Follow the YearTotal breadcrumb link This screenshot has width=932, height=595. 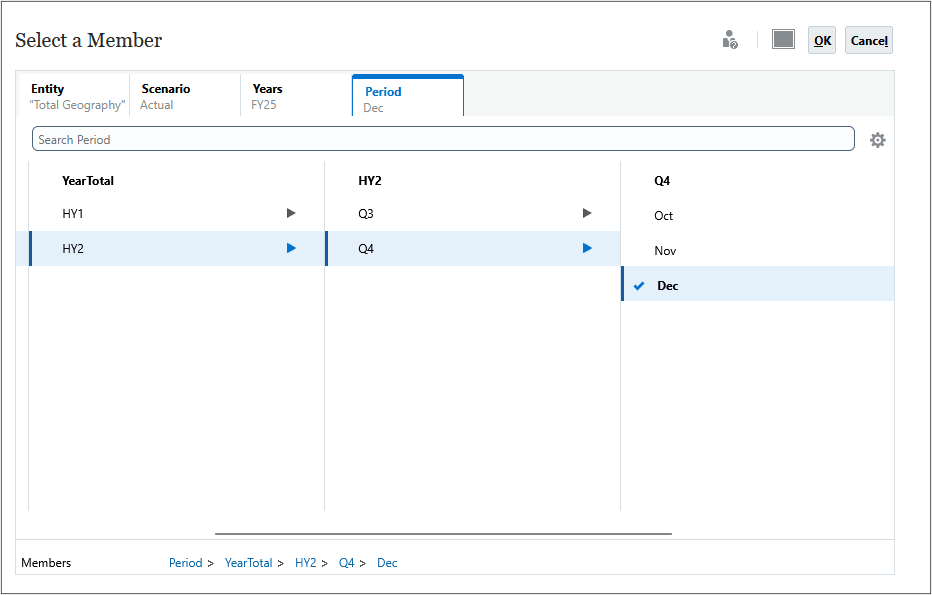click(x=248, y=563)
